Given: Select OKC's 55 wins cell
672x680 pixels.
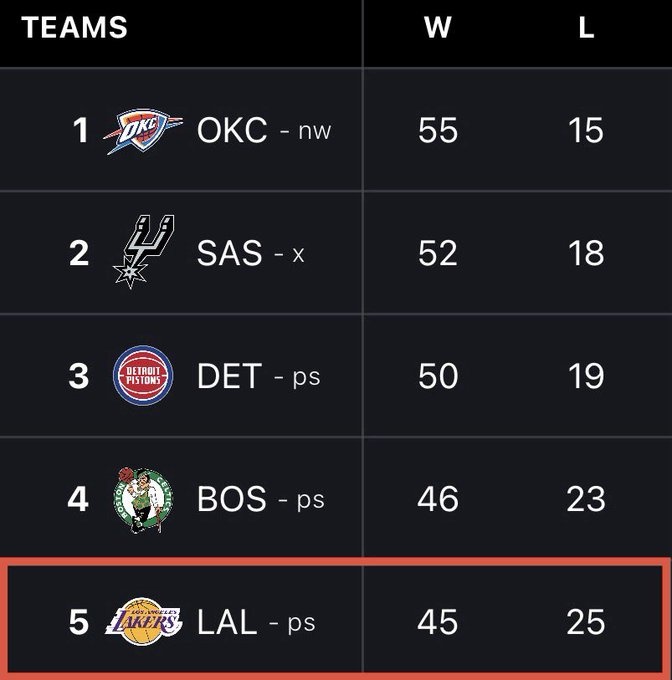Looking at the screenshot, I should click(x=438, y=130).
